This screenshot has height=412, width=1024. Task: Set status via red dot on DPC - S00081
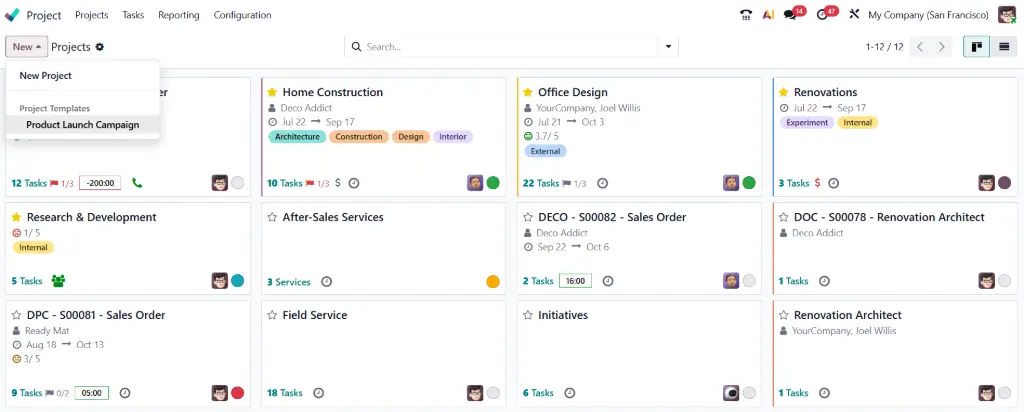pos(238,393)
